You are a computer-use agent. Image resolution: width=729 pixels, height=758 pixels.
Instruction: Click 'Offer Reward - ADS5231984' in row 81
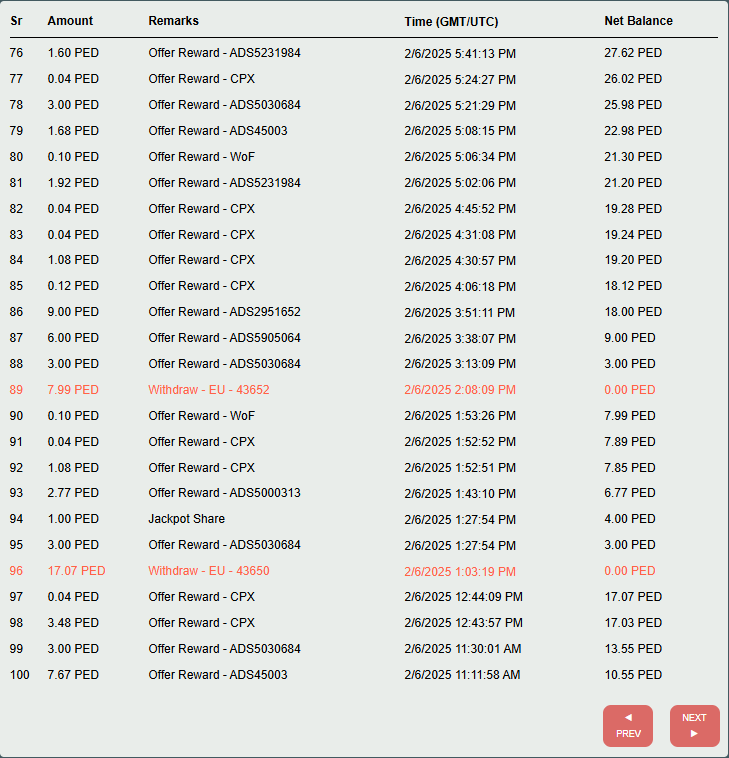click(224, 183)
